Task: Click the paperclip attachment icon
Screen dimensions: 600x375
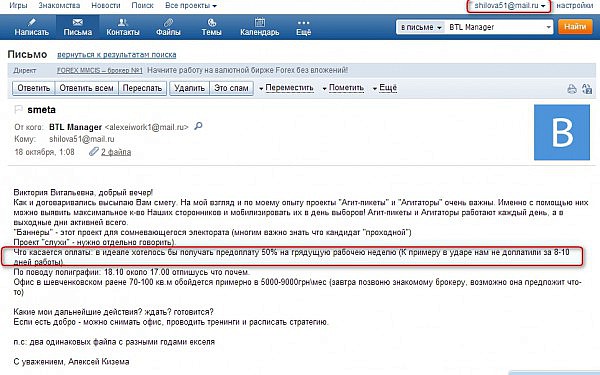Action: tap(94, 152)
